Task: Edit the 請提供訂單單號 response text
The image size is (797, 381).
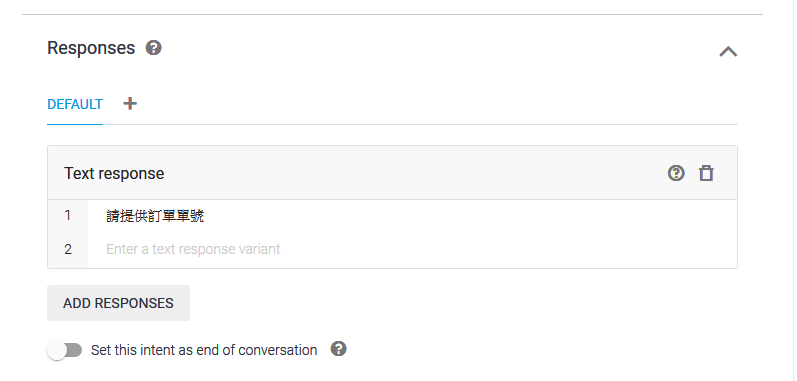Action: [x=155, y=216]
